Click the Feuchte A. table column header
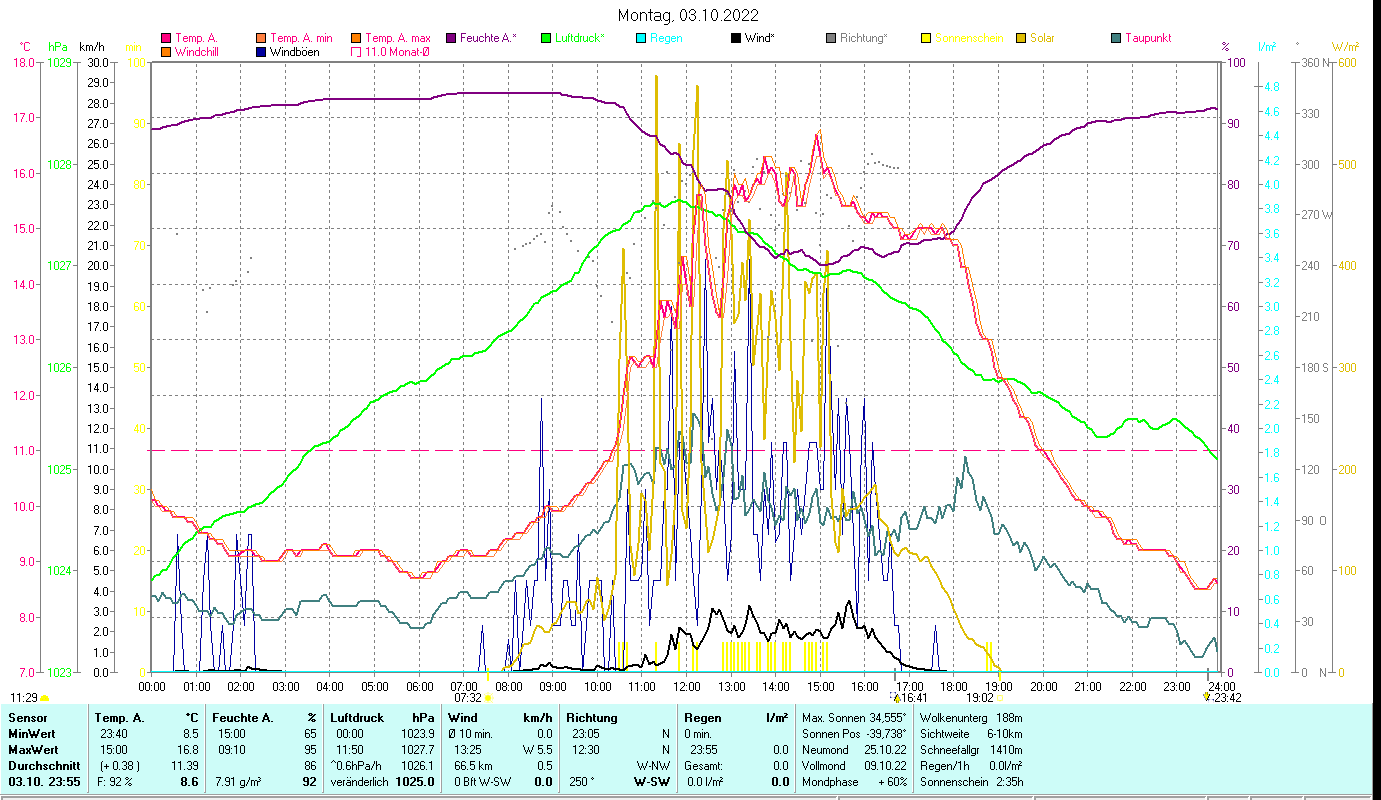Image resolution: width=1381 pixels, height=800 pixels. (243, 718)
